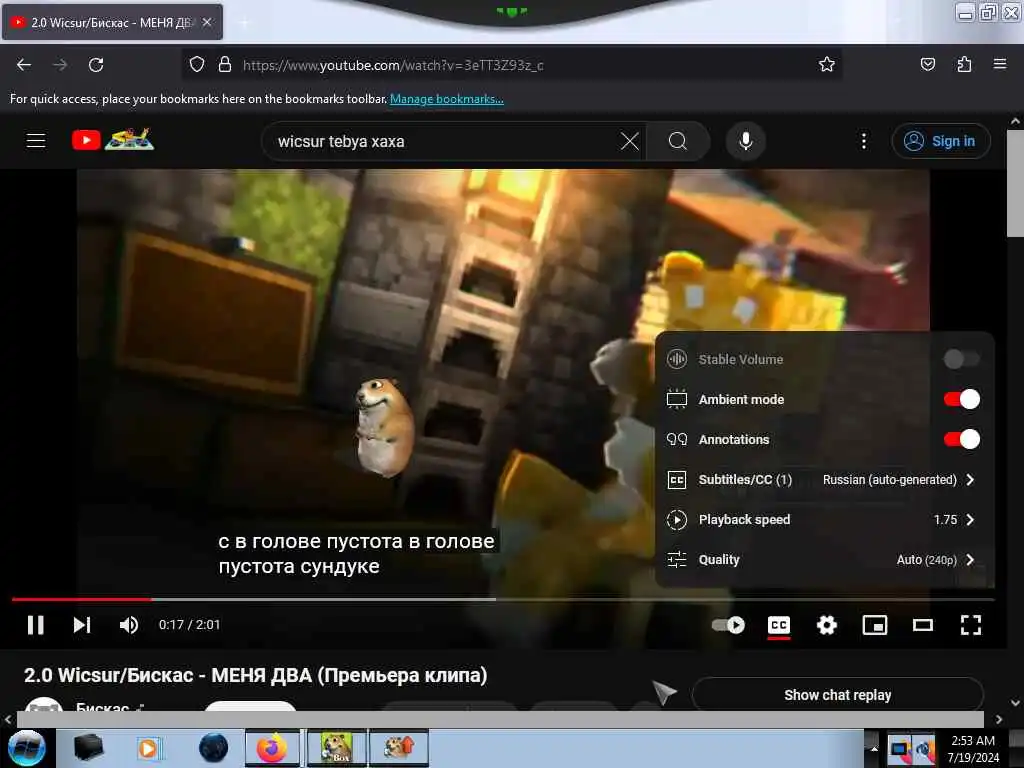
Task: Close the YouTube browser tab
Action: (207, 22)
